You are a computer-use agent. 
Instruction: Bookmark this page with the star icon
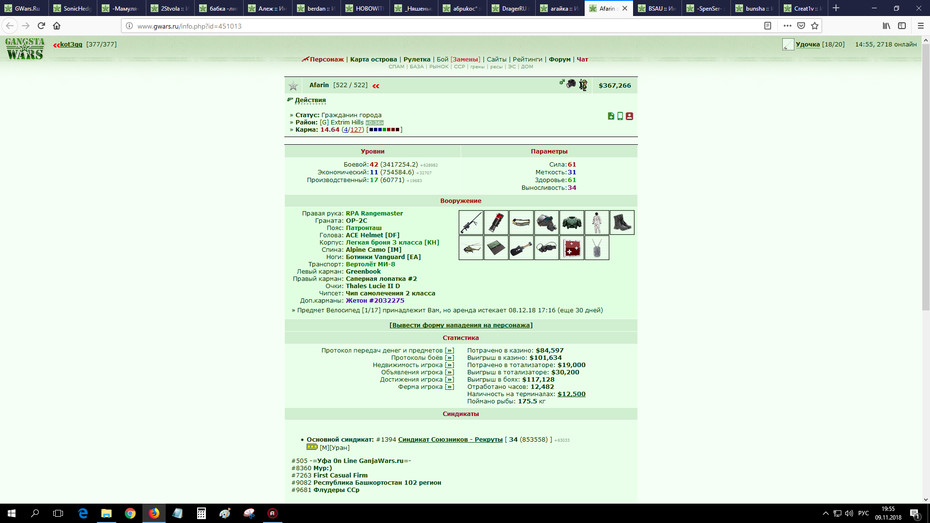pos(814,25)
